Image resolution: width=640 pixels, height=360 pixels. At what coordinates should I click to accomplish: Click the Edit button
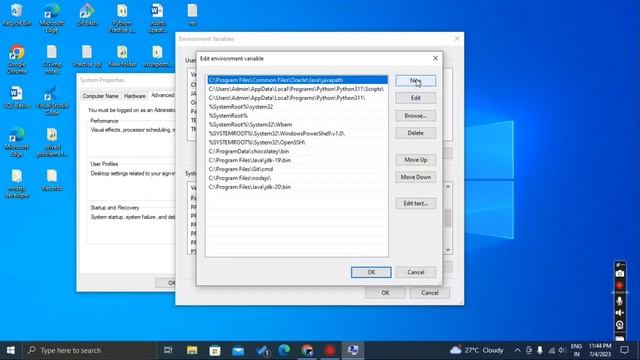416,98
